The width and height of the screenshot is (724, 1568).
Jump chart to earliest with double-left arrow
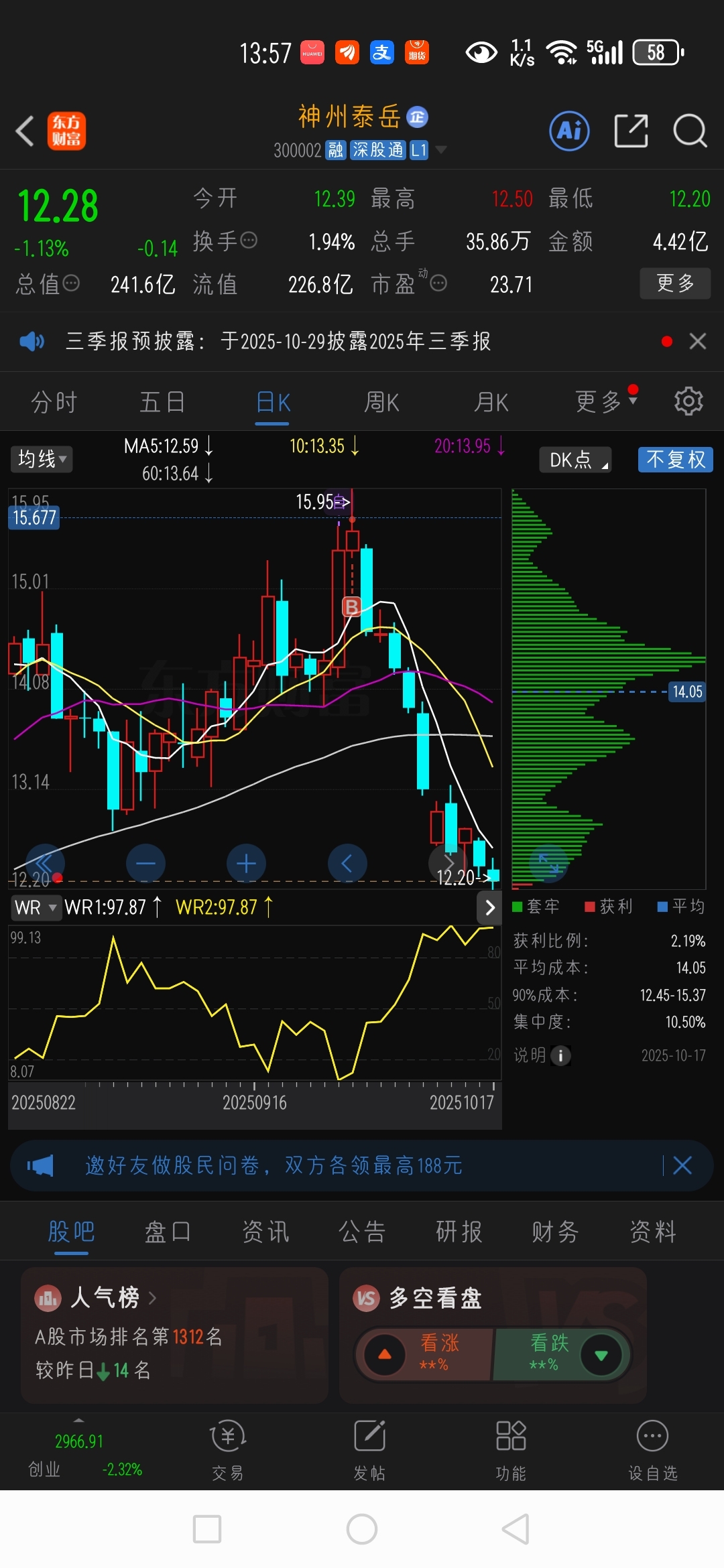tap(45, 863)
